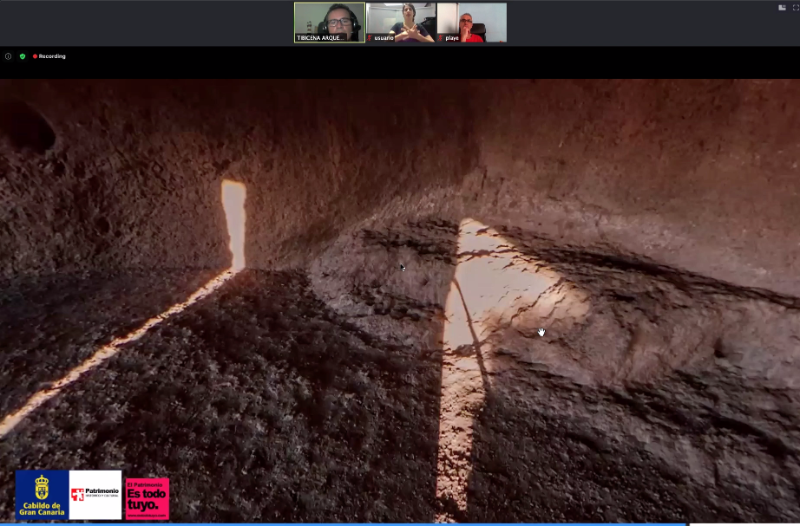Image resolution: width=800 pixels, height=526 pixels.
Task: Click the light streak on the cave floor
Action: (110, 350)
